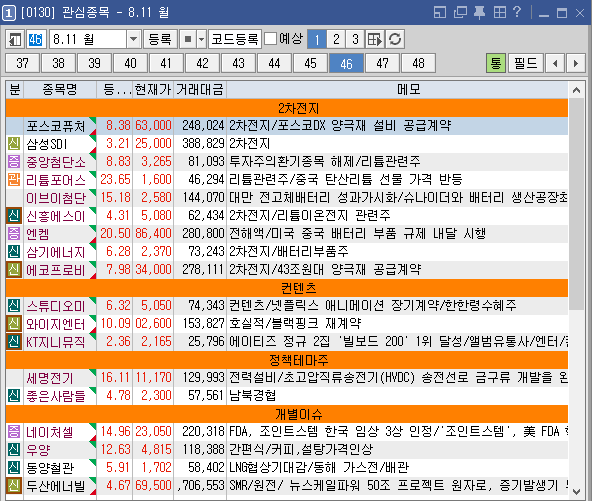Click the screen layout icon in title bar
The width and height of the screenshot is (592, 501).
point(440,12)
